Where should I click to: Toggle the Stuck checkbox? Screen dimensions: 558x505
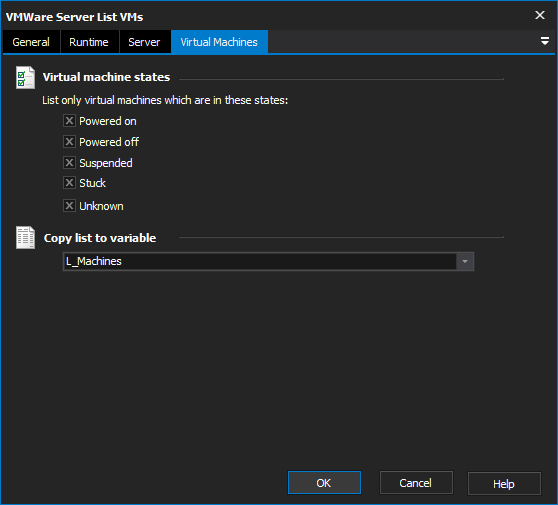tap(69, 183)
